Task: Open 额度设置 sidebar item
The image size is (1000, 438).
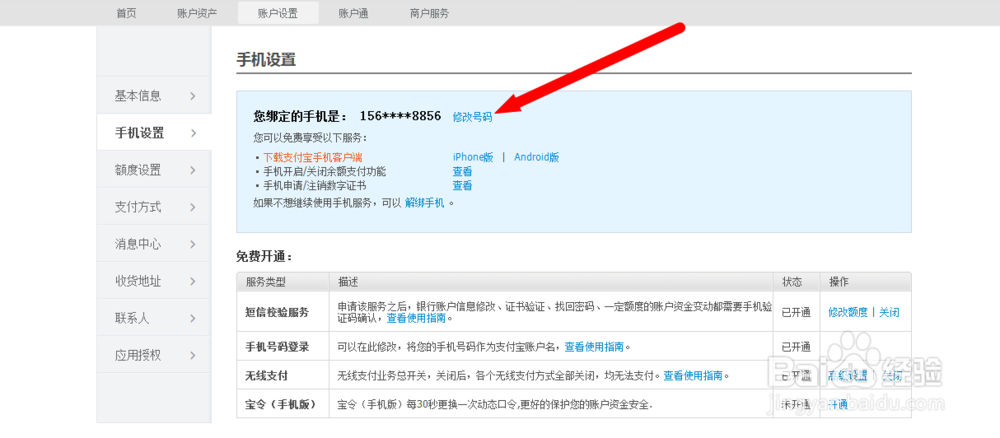Action: [154, 170]
